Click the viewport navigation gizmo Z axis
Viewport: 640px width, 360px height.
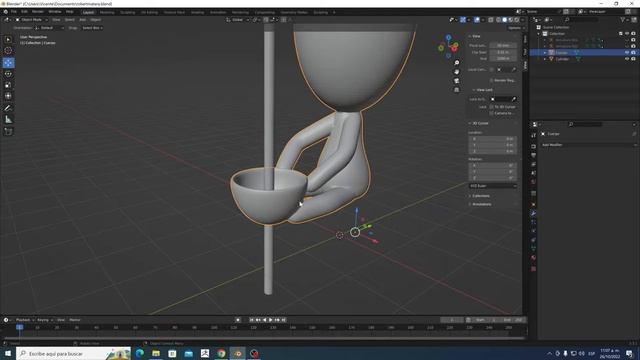tap(449, 38)
